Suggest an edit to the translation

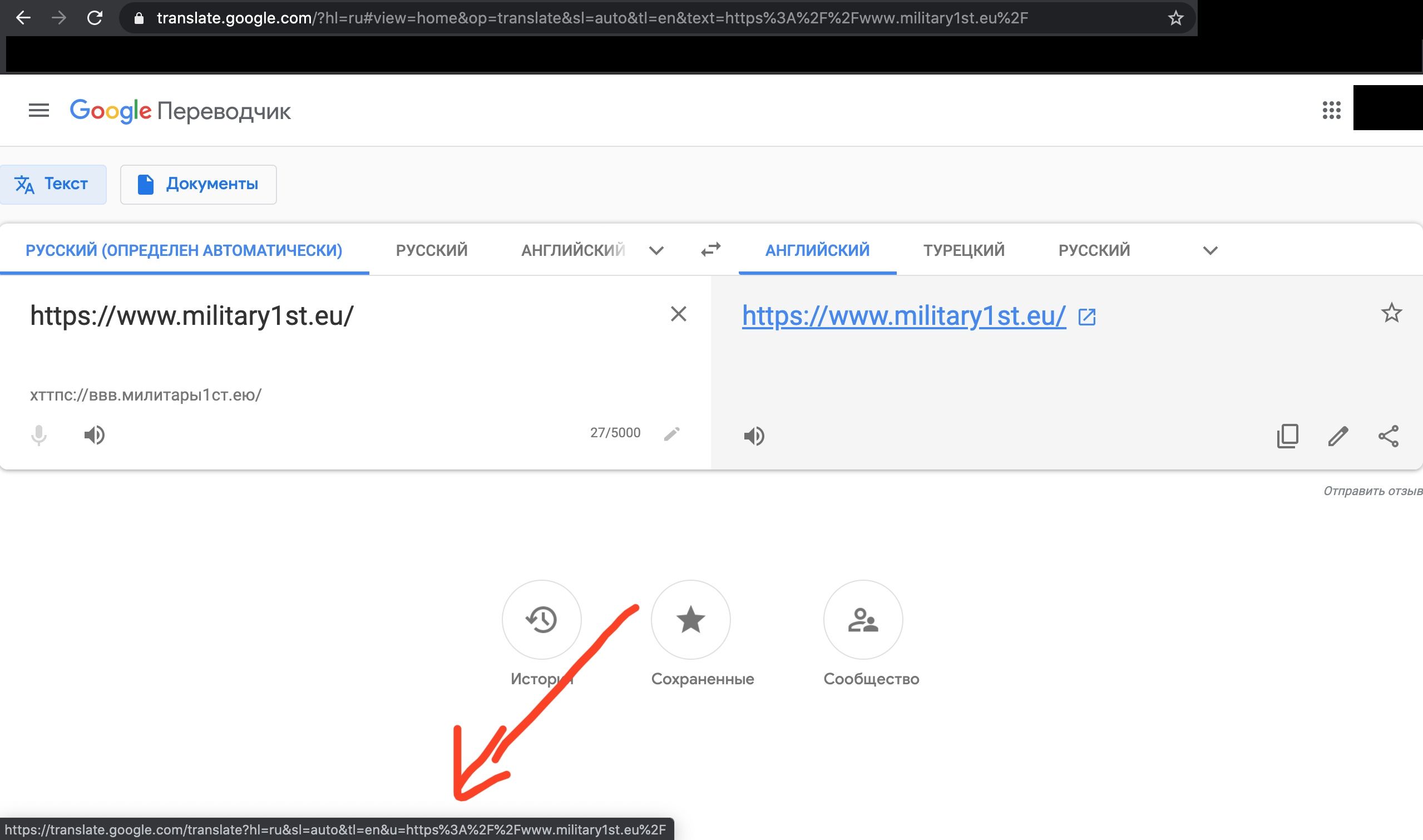coord(1338,436)
